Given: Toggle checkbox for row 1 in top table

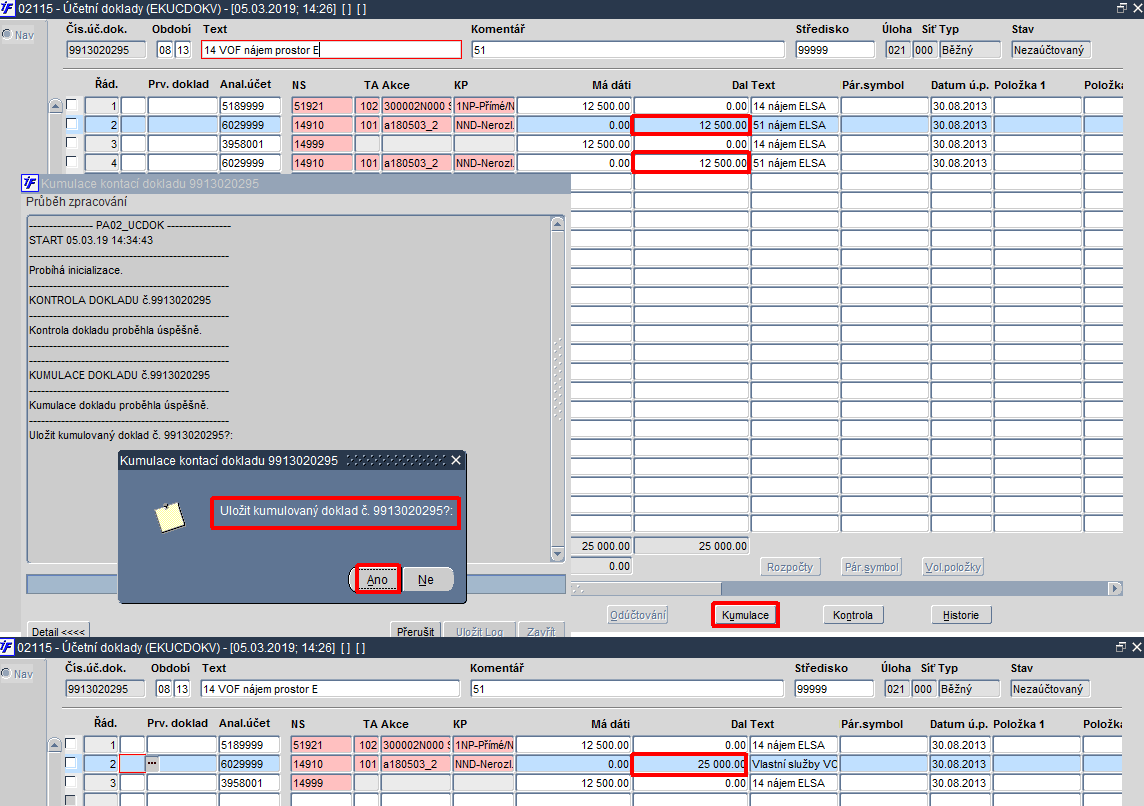Looking at the screenshot, I should click(x=72, y=105).
